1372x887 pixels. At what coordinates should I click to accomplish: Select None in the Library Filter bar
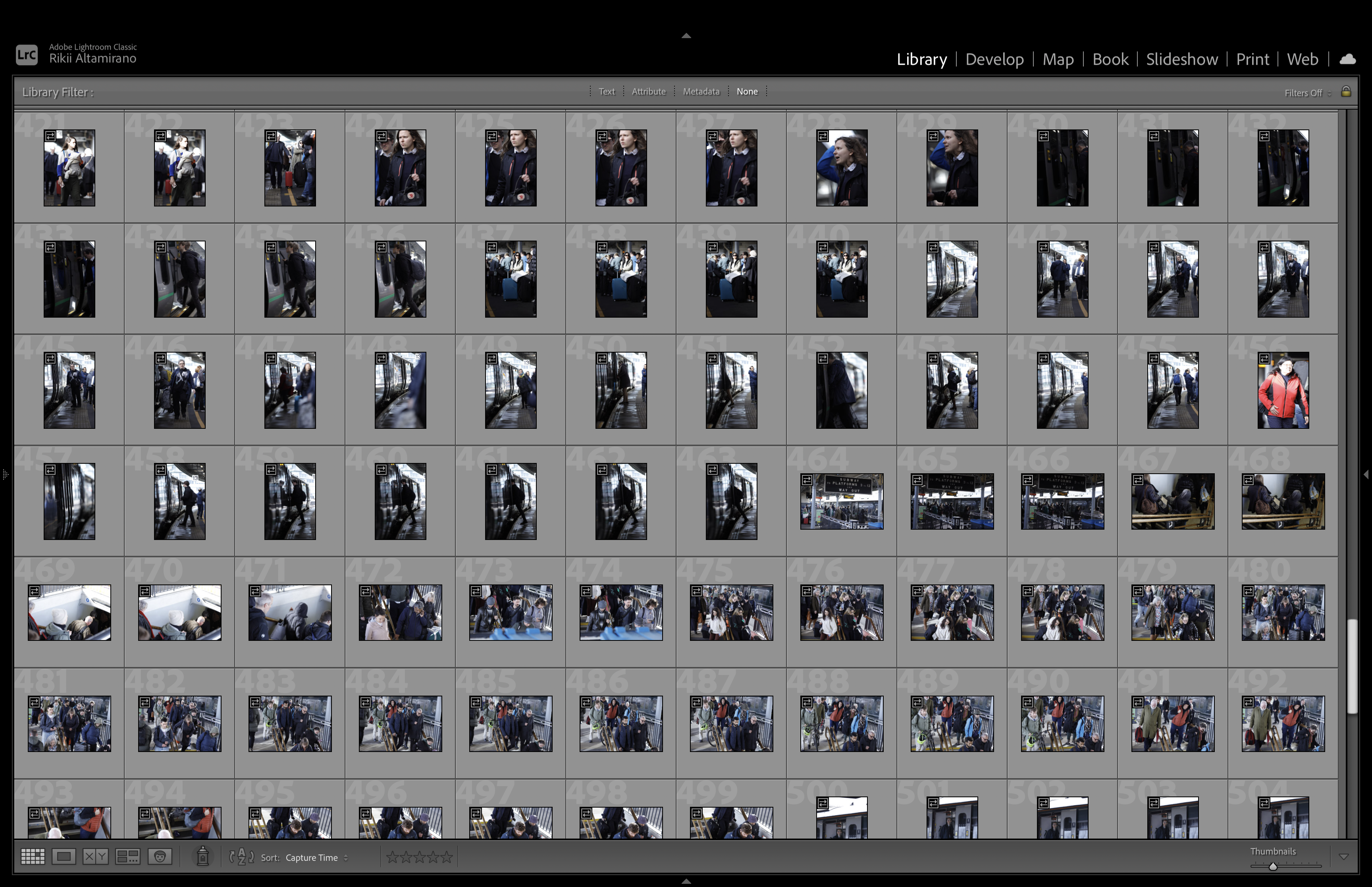pos(747,92)
